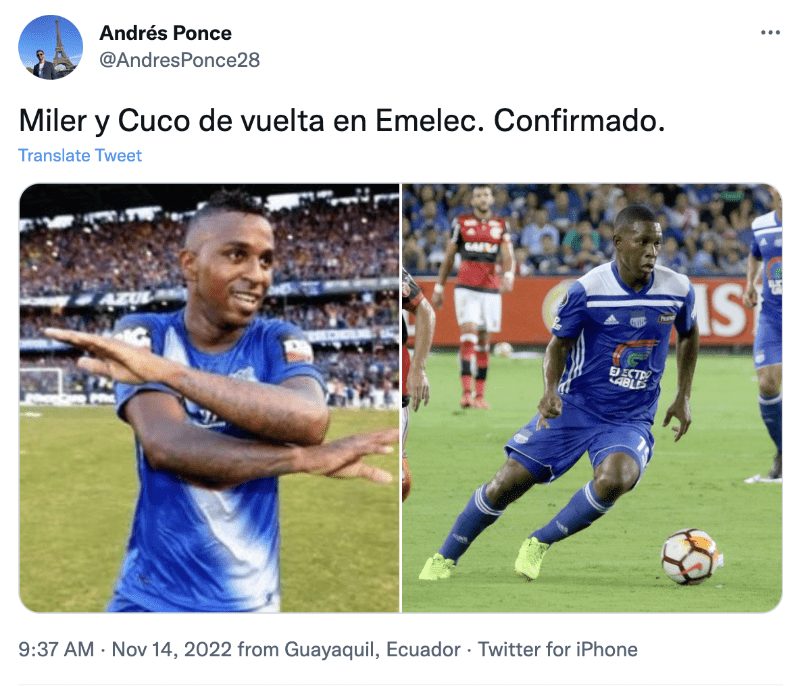Click the 9:37 AM timestamp
Viewport: 800px width, 686px height.
(56, 649)
